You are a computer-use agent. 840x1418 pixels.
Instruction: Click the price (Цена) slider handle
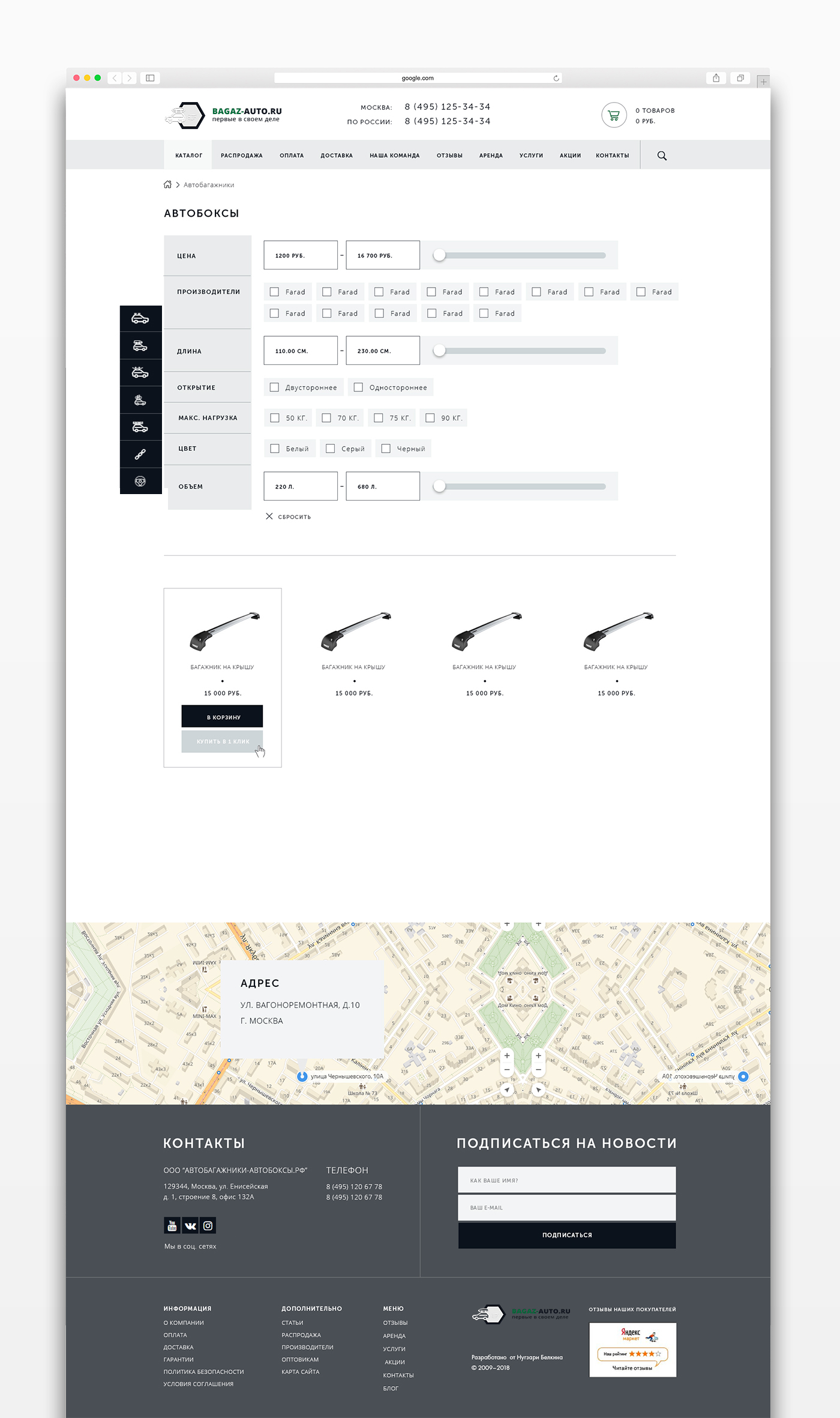click(x=440, y=255)
